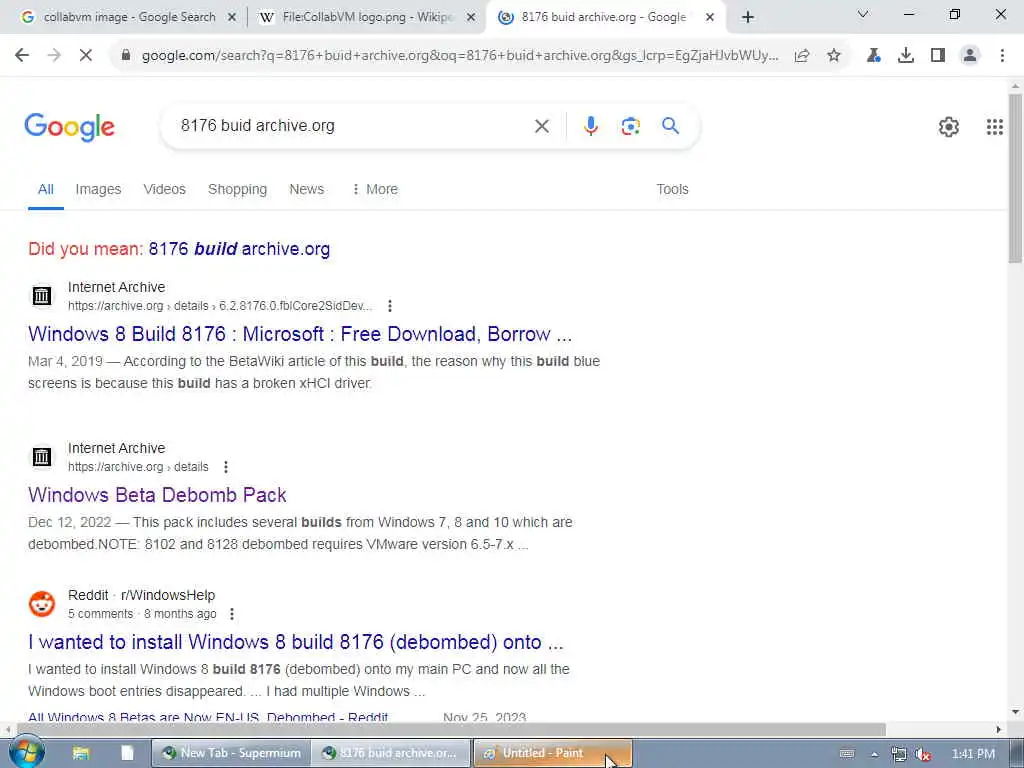This screenshot has width=1024, height=768.
Task: Go back to the previous page
Action: (22, 56)
